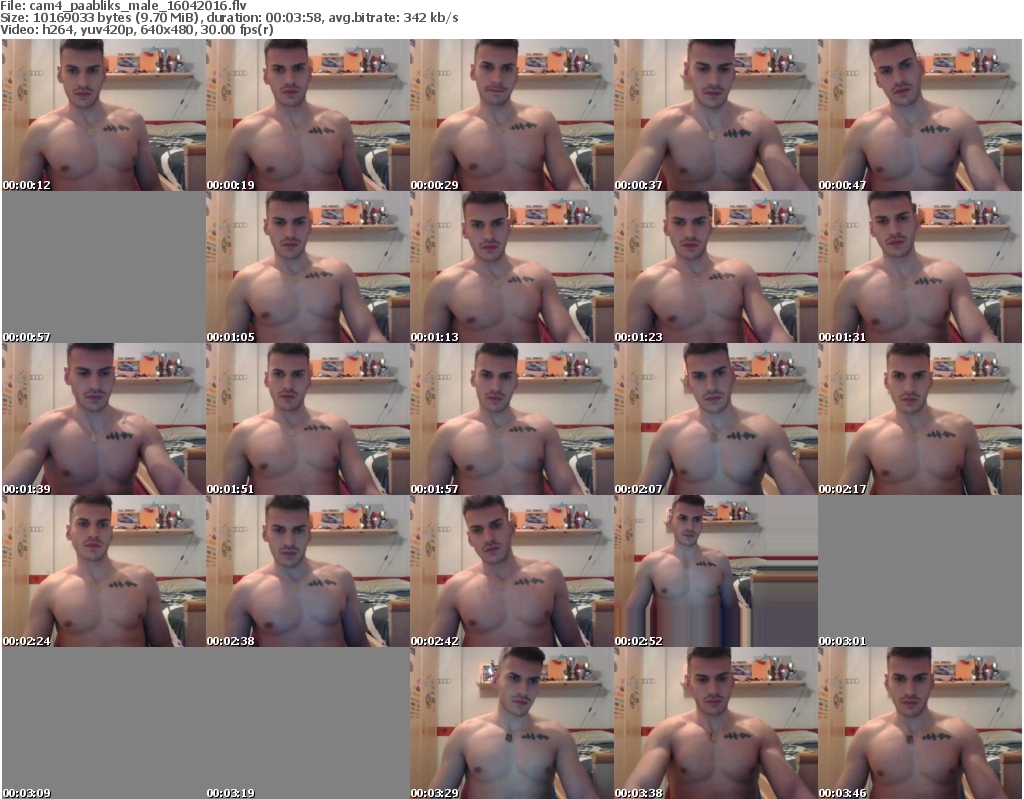Select the thumbnail timestamped 00:00:29

(512, 115)
